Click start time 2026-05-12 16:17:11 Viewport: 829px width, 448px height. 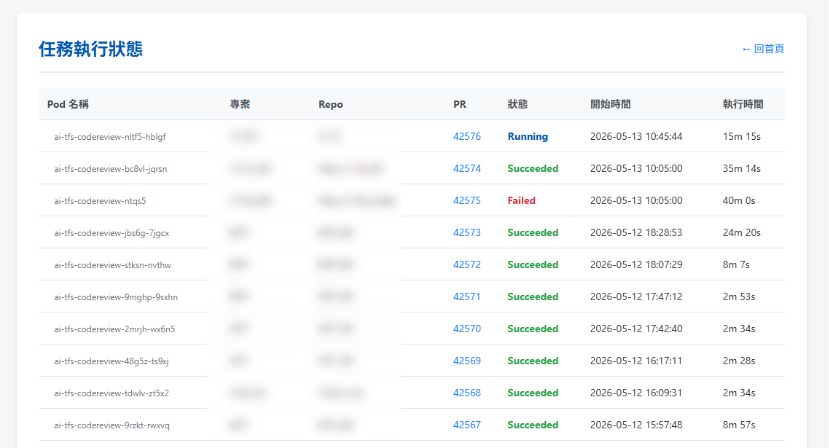pos(636,361)
